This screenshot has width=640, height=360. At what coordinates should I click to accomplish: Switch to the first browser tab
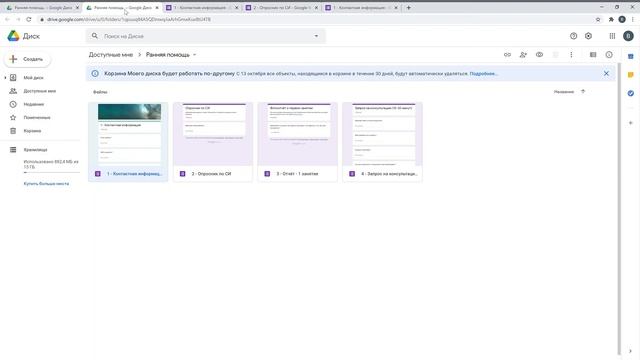pos(42,8)
